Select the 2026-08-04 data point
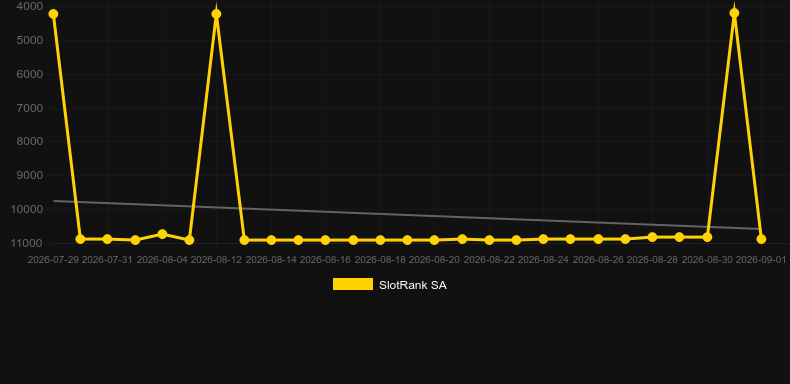This screenshot has width=790, height=384. 162,234
